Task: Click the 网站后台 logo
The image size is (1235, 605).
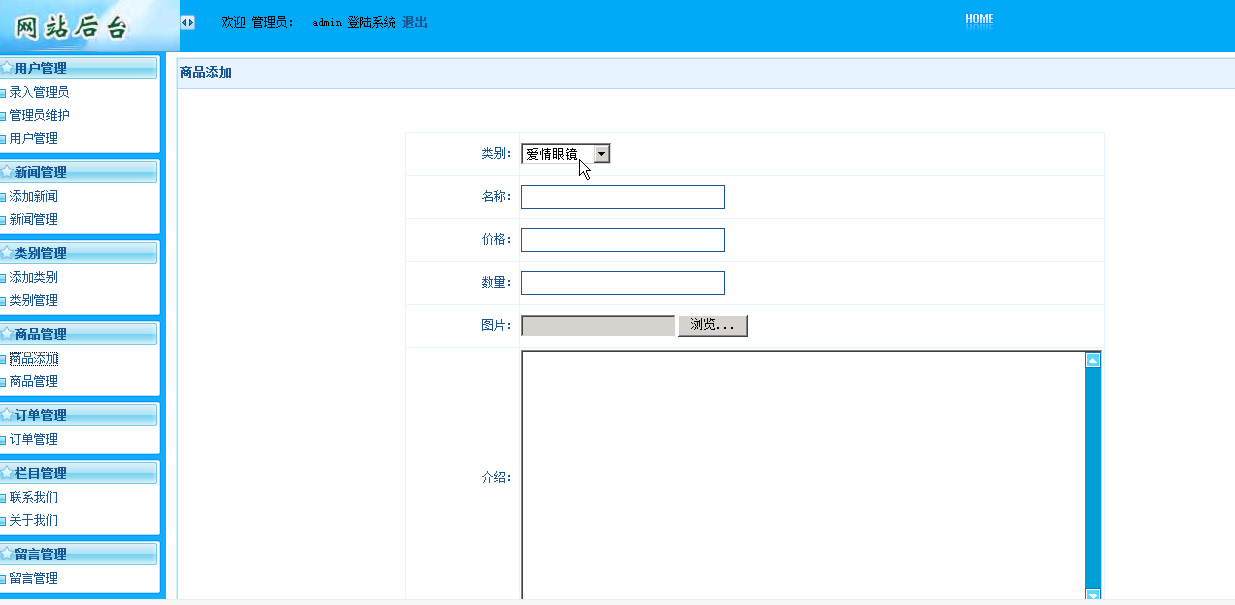Action: pos(72,25)
